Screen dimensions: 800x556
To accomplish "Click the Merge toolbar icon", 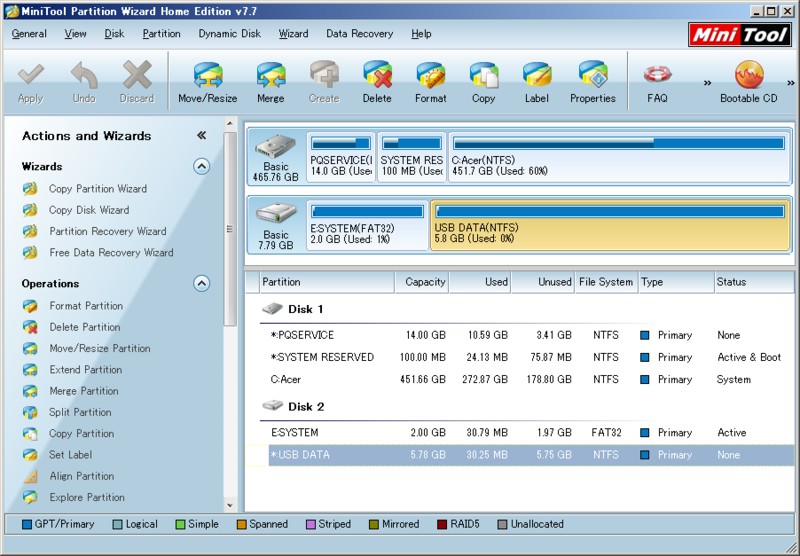I will pos(270,75).
